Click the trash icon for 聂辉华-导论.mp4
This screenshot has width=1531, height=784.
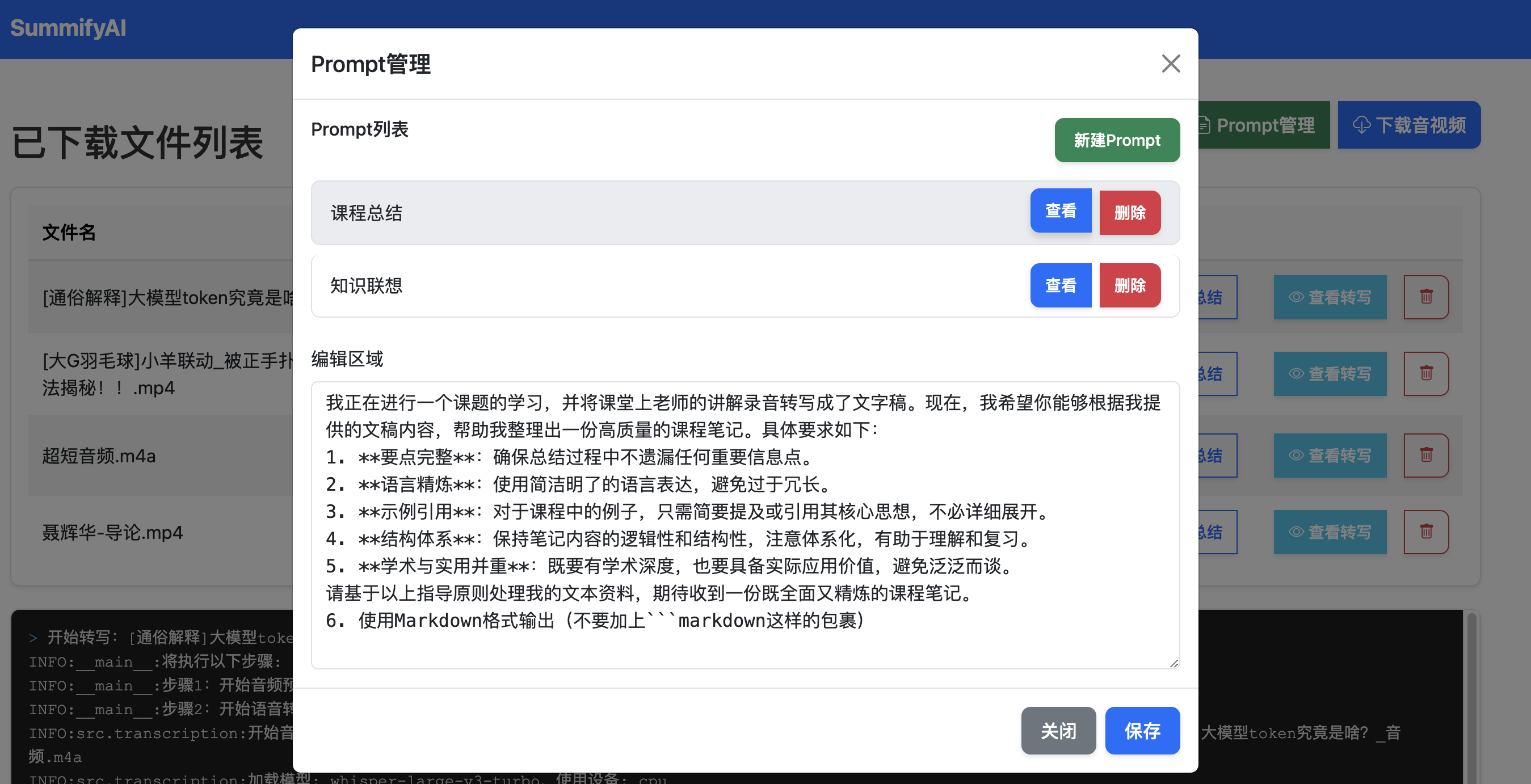(1426, 532)
